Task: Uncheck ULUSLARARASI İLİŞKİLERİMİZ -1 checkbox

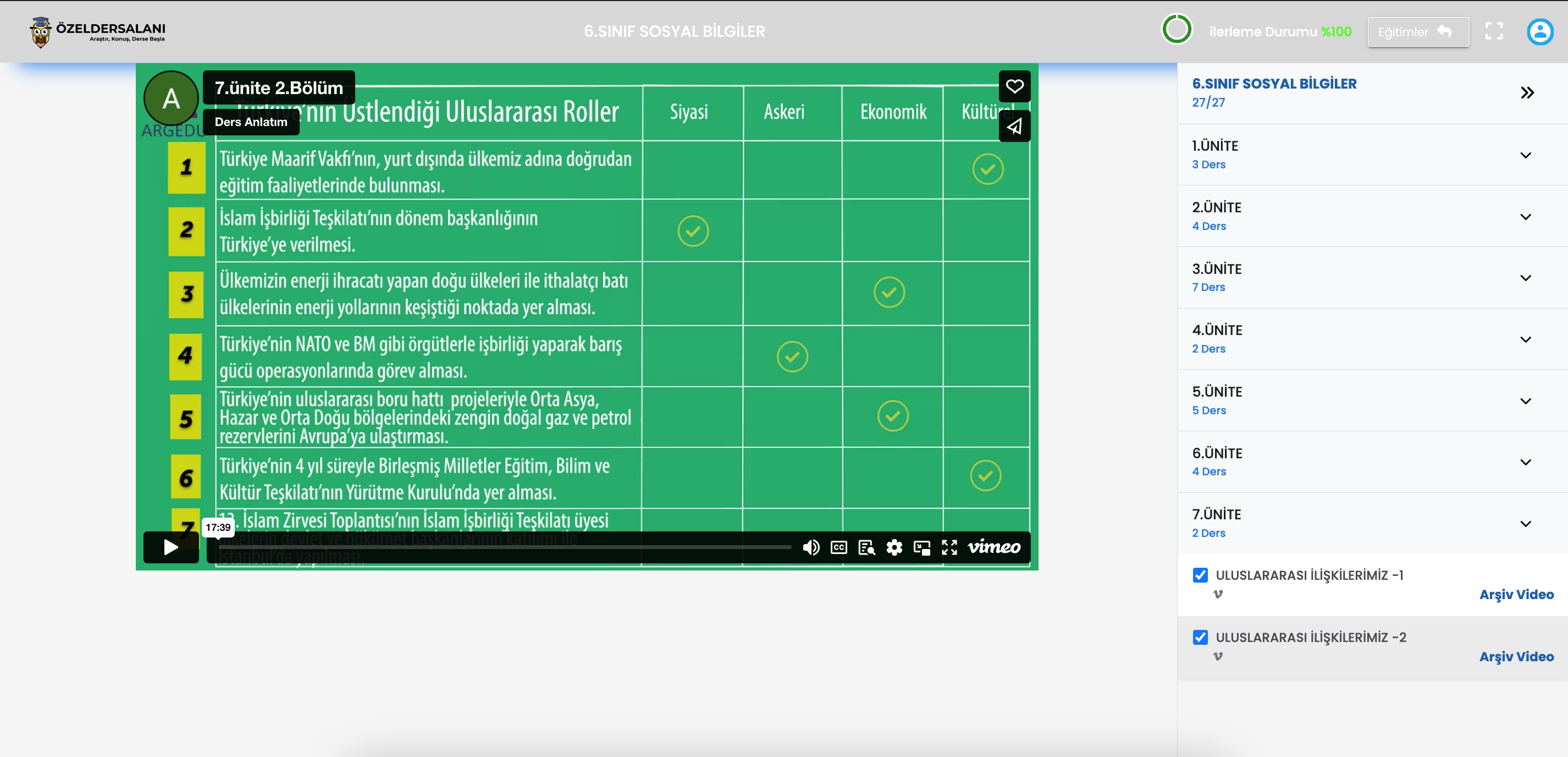Action: coord(1200,575)
